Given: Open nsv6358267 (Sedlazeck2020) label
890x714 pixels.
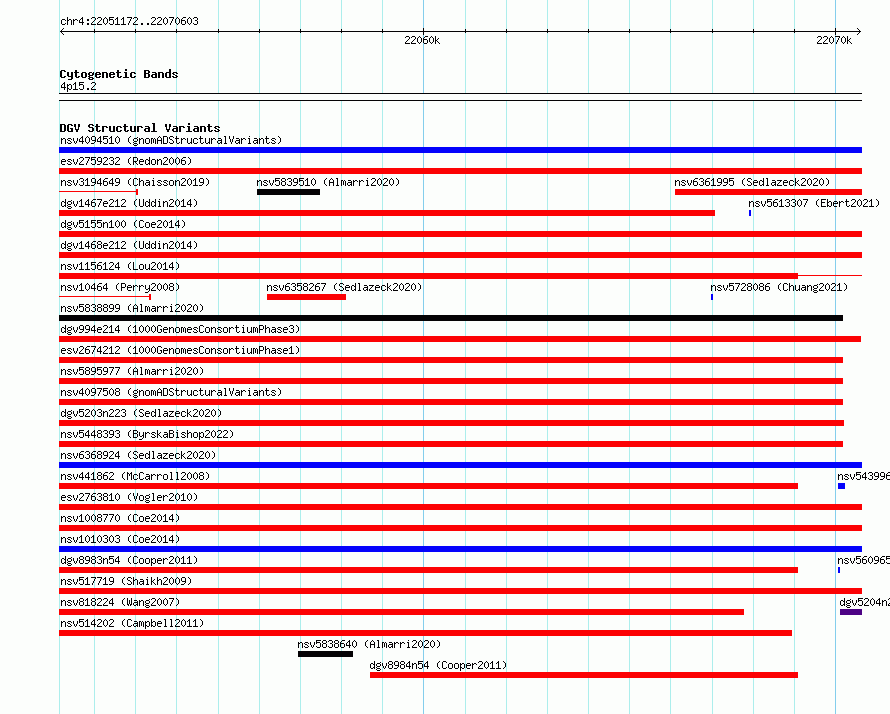Looking at the screenshot, I should [x=344, y=287].
